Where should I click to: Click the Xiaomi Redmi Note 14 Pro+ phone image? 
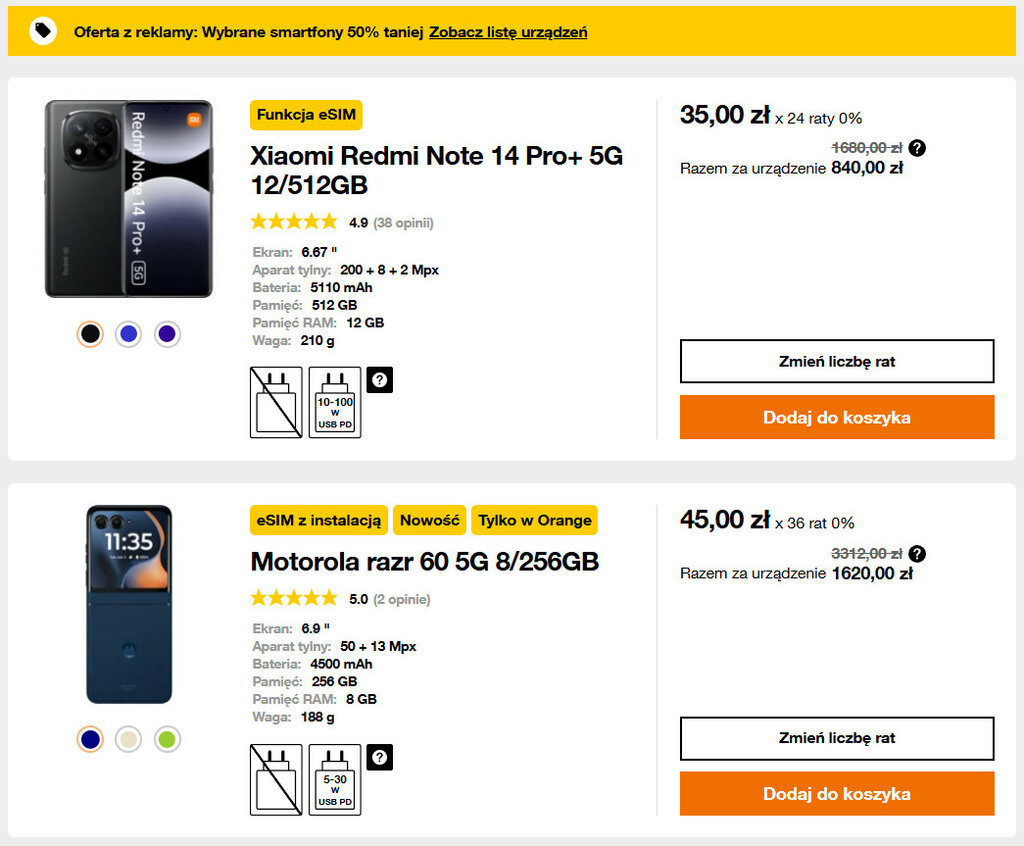point(128,199)
